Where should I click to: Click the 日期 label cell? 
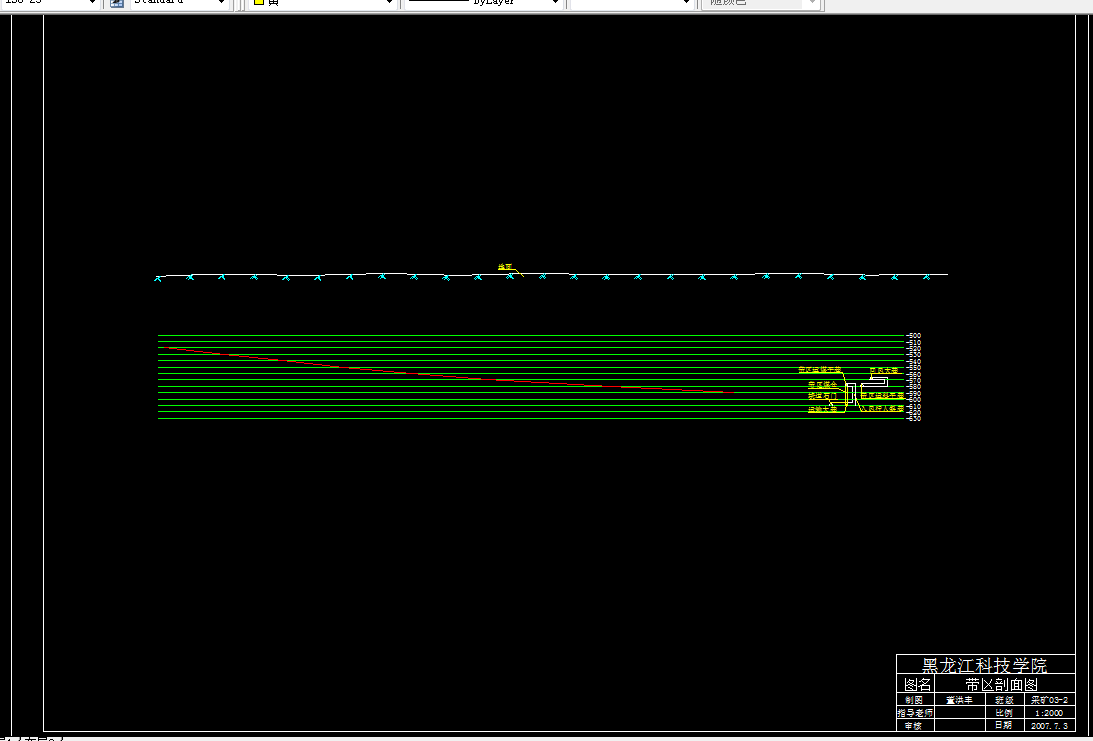pos(1004,726)
